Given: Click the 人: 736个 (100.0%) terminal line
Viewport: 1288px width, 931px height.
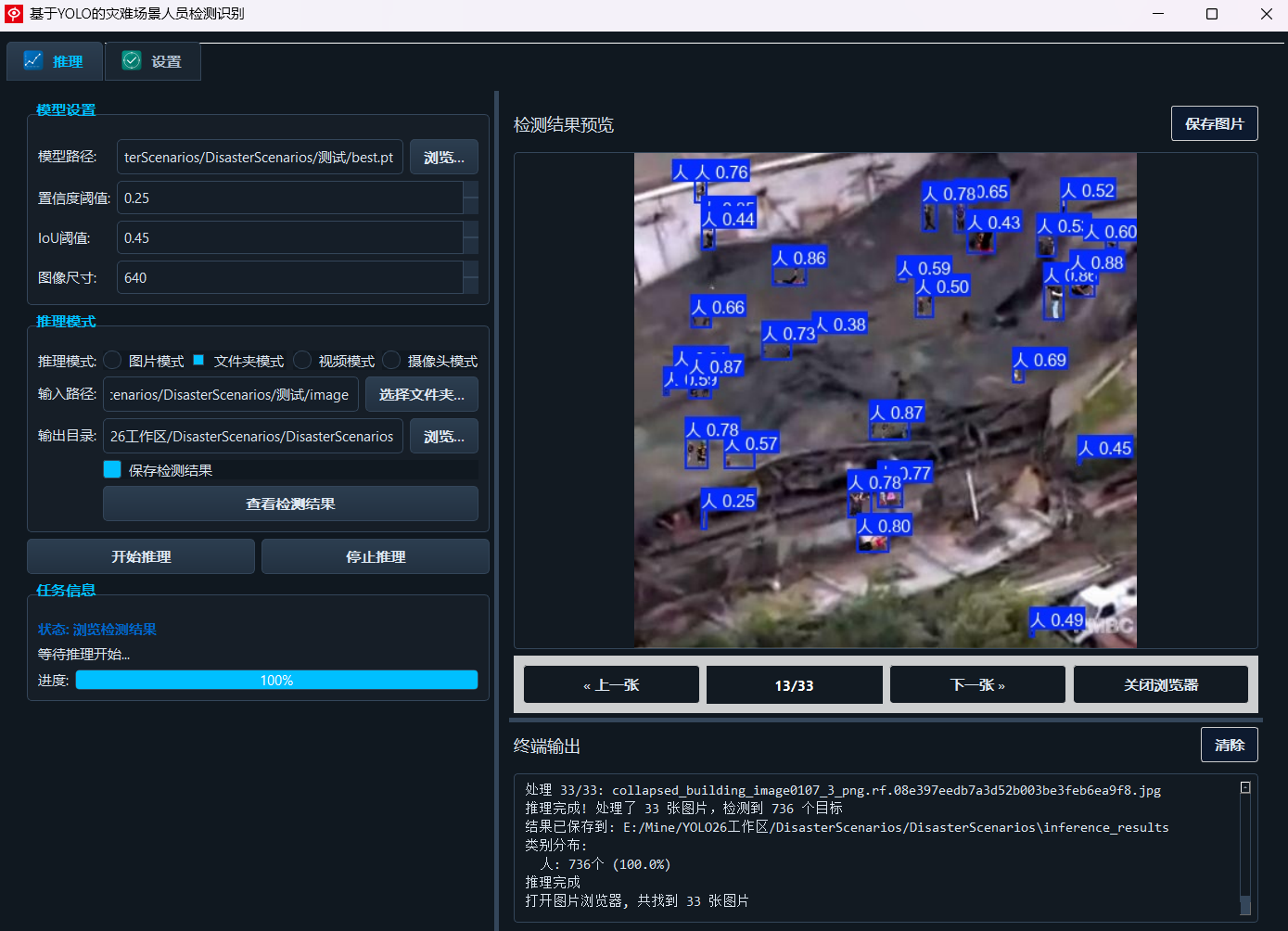Looking at the screenshot, I should click(x=606, y=864).
